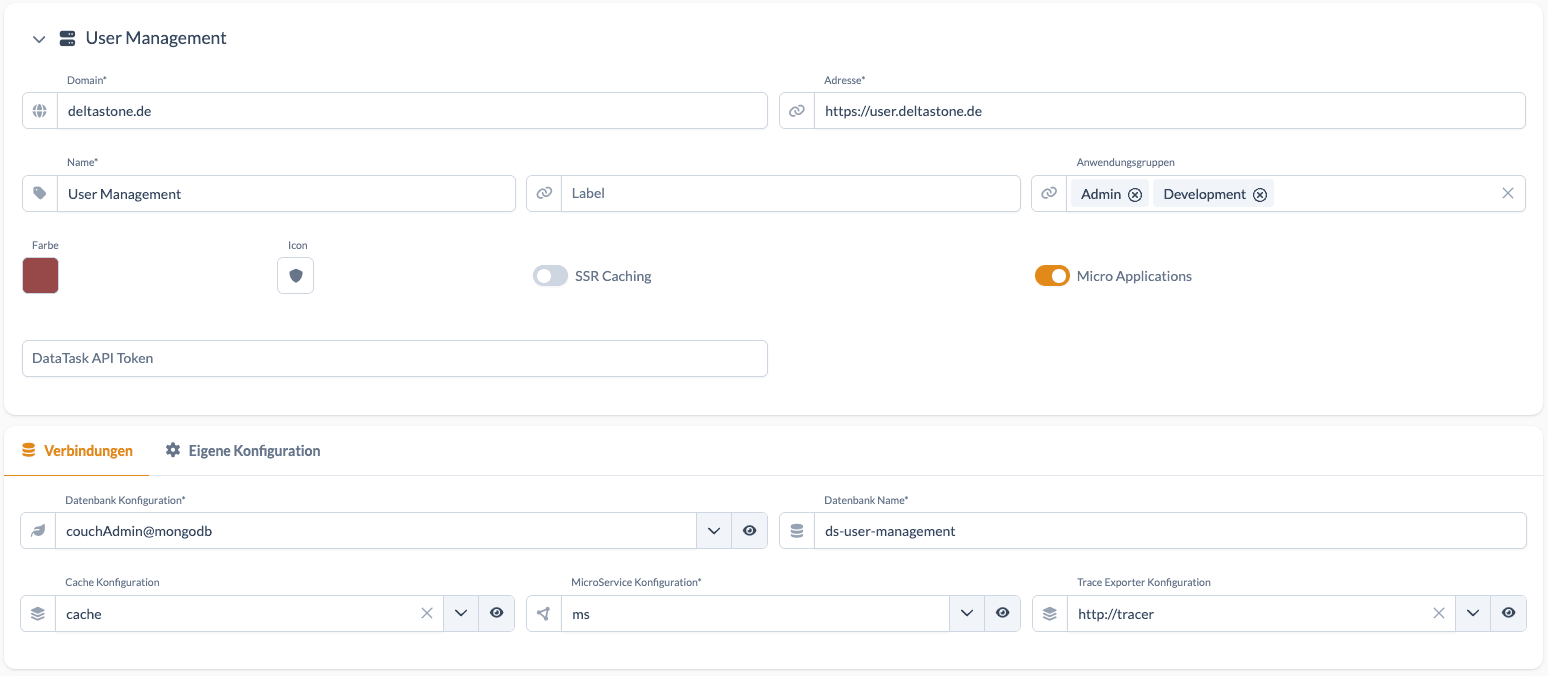Switch to the Eigene Konfiguration tab
This screenshot has width=1548, height=676.
(x=243, y=451)
